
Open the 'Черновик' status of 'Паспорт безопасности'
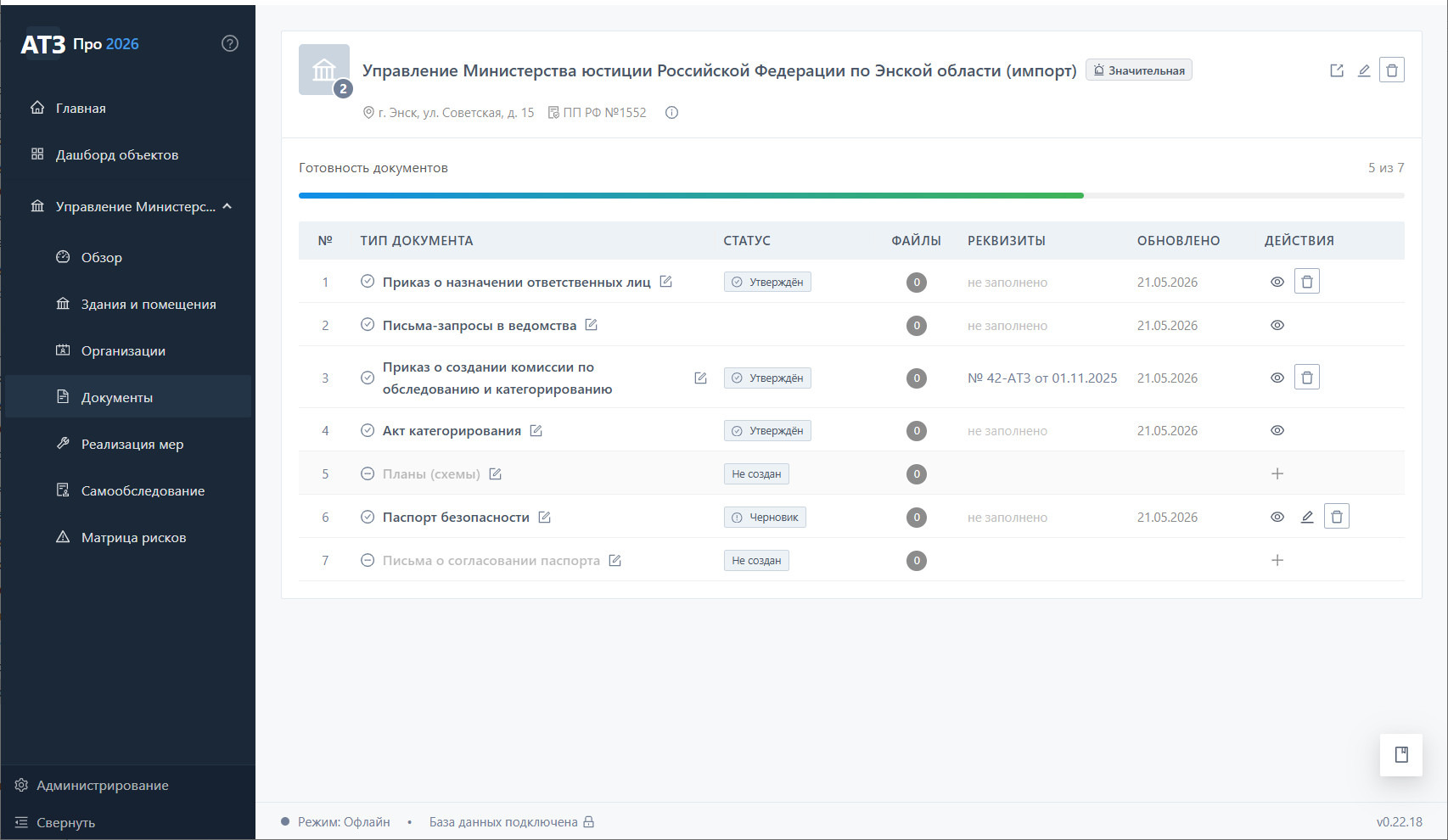pos(765,517)
